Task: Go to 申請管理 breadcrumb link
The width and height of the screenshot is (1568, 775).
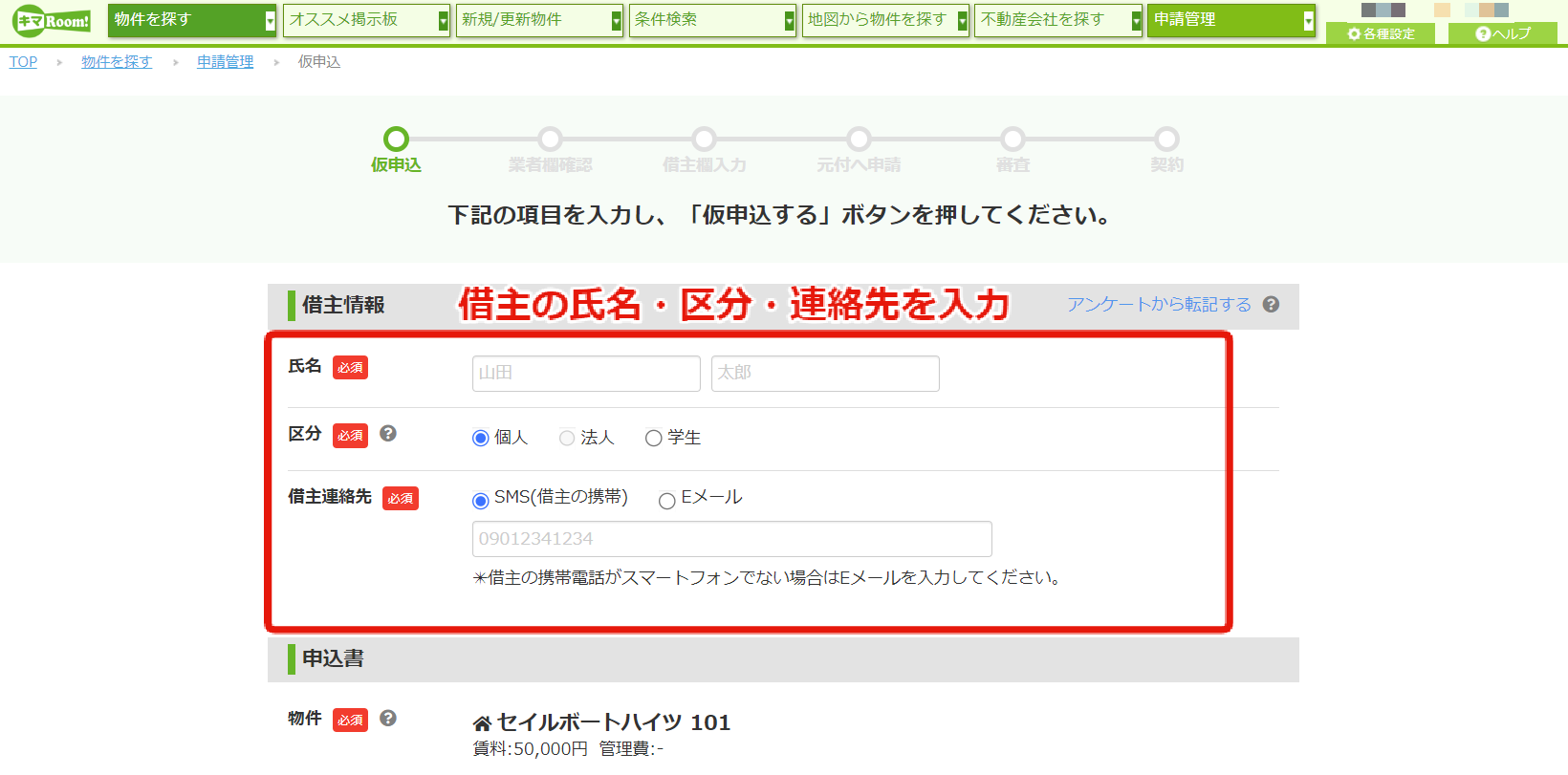Action: tap(225, 61)
